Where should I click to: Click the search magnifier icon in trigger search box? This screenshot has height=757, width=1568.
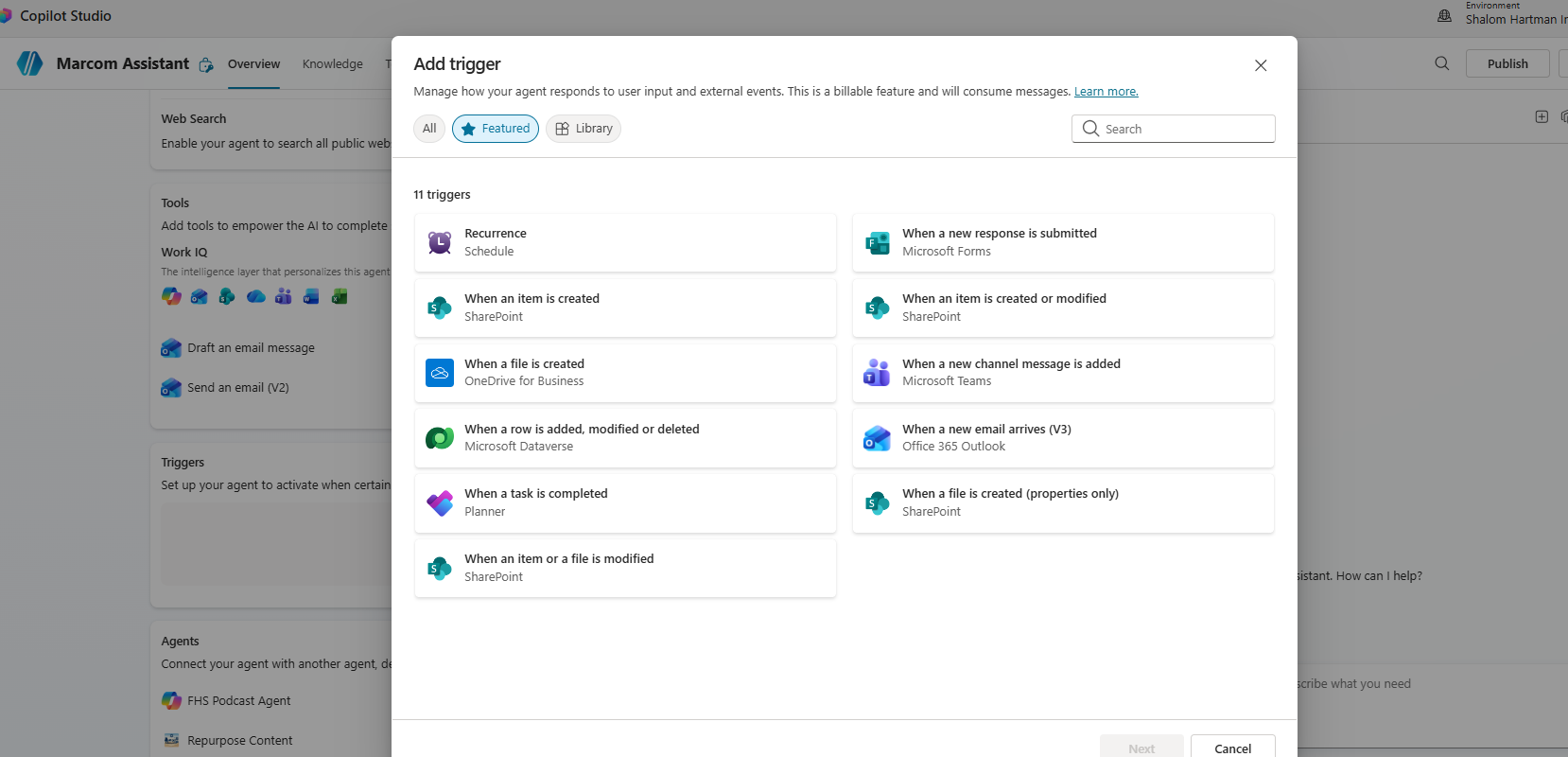[1090, 129]
